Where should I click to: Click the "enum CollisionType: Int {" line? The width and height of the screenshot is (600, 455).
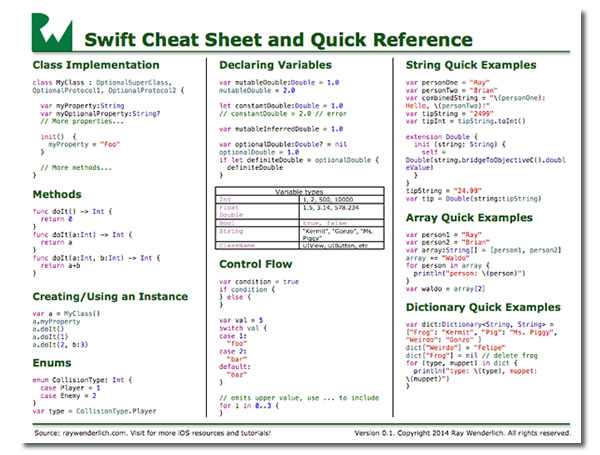(x=82, y=380)
